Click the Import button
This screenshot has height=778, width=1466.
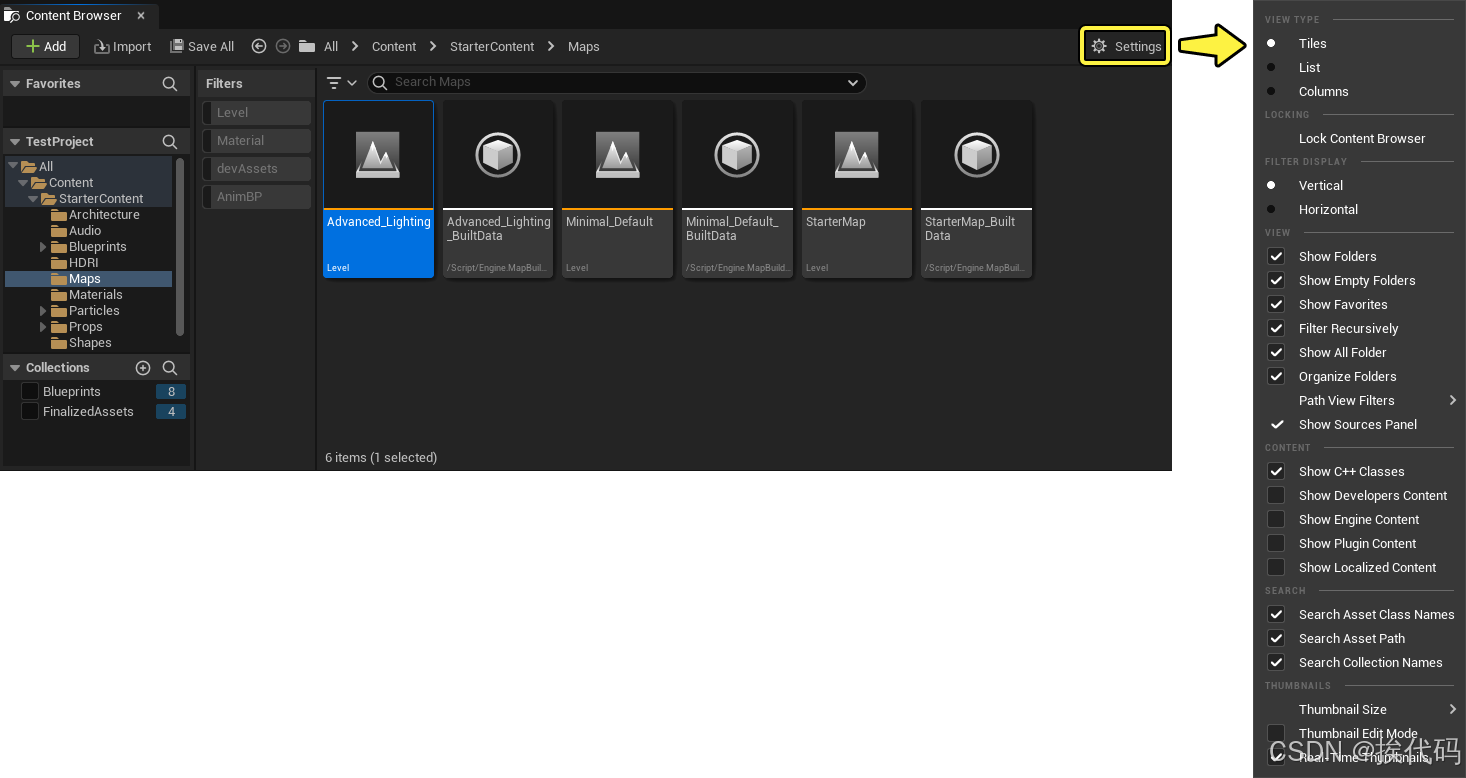122,46
